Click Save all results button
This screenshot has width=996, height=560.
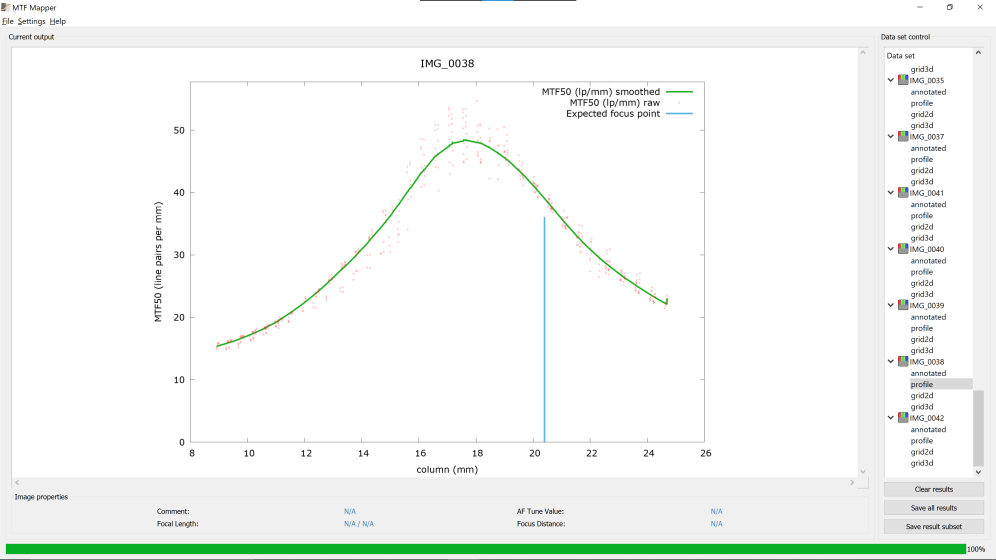tap(934, 508)
